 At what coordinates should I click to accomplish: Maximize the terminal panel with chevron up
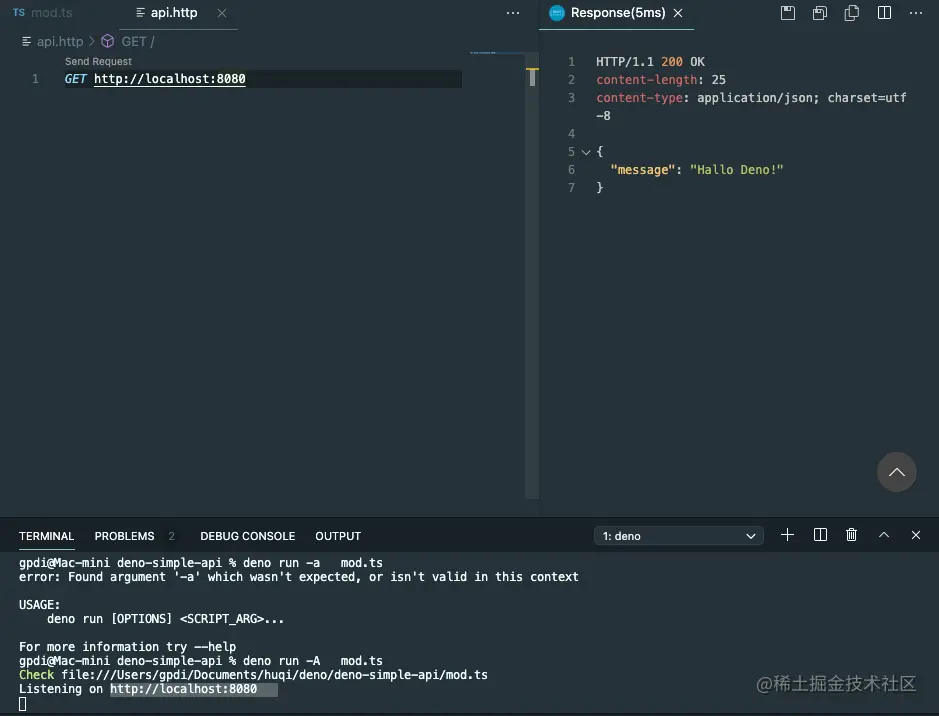tap(884, 535)
